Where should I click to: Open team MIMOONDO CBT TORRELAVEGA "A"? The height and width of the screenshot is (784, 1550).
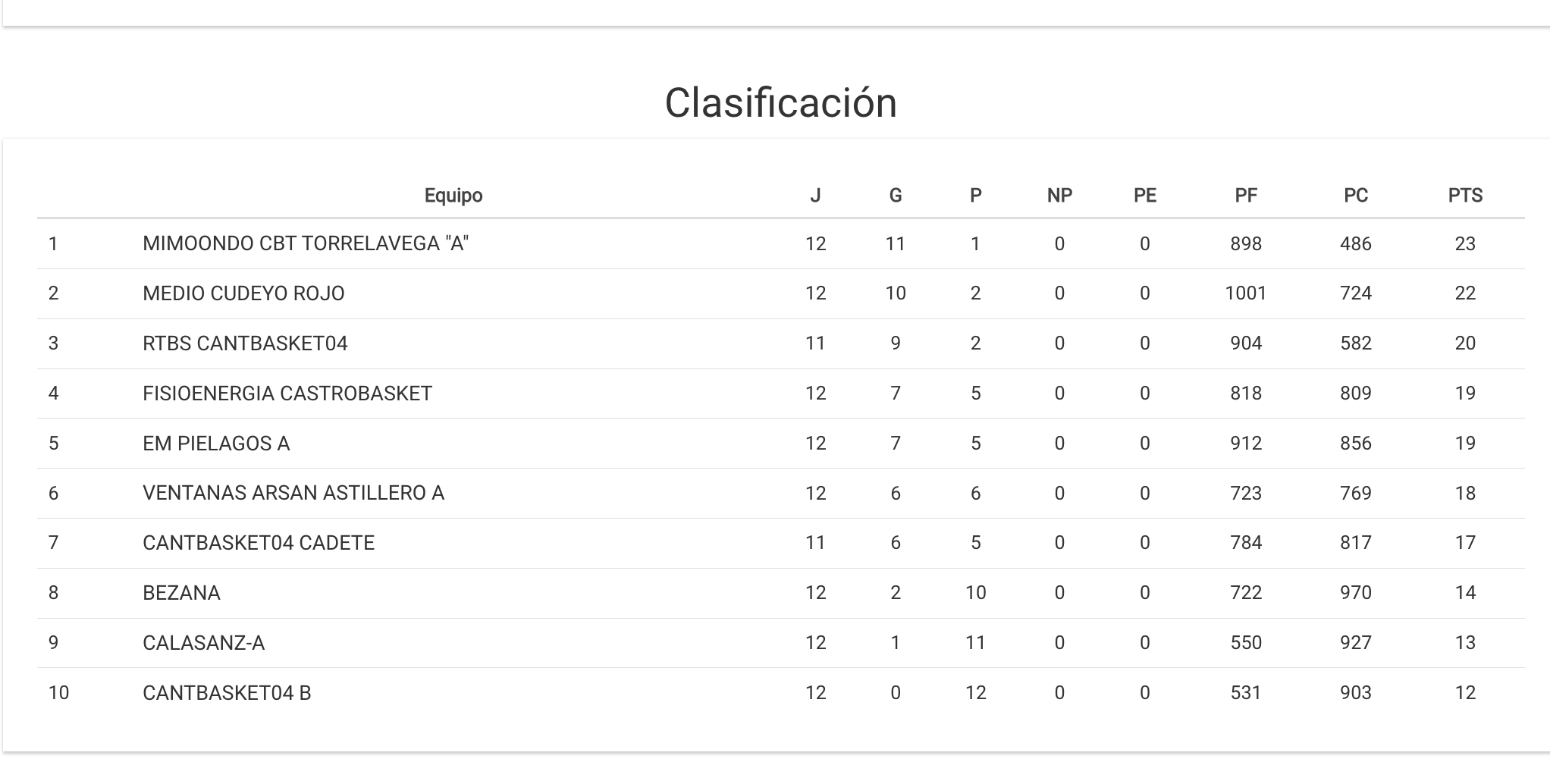click(x=306, y=243)
